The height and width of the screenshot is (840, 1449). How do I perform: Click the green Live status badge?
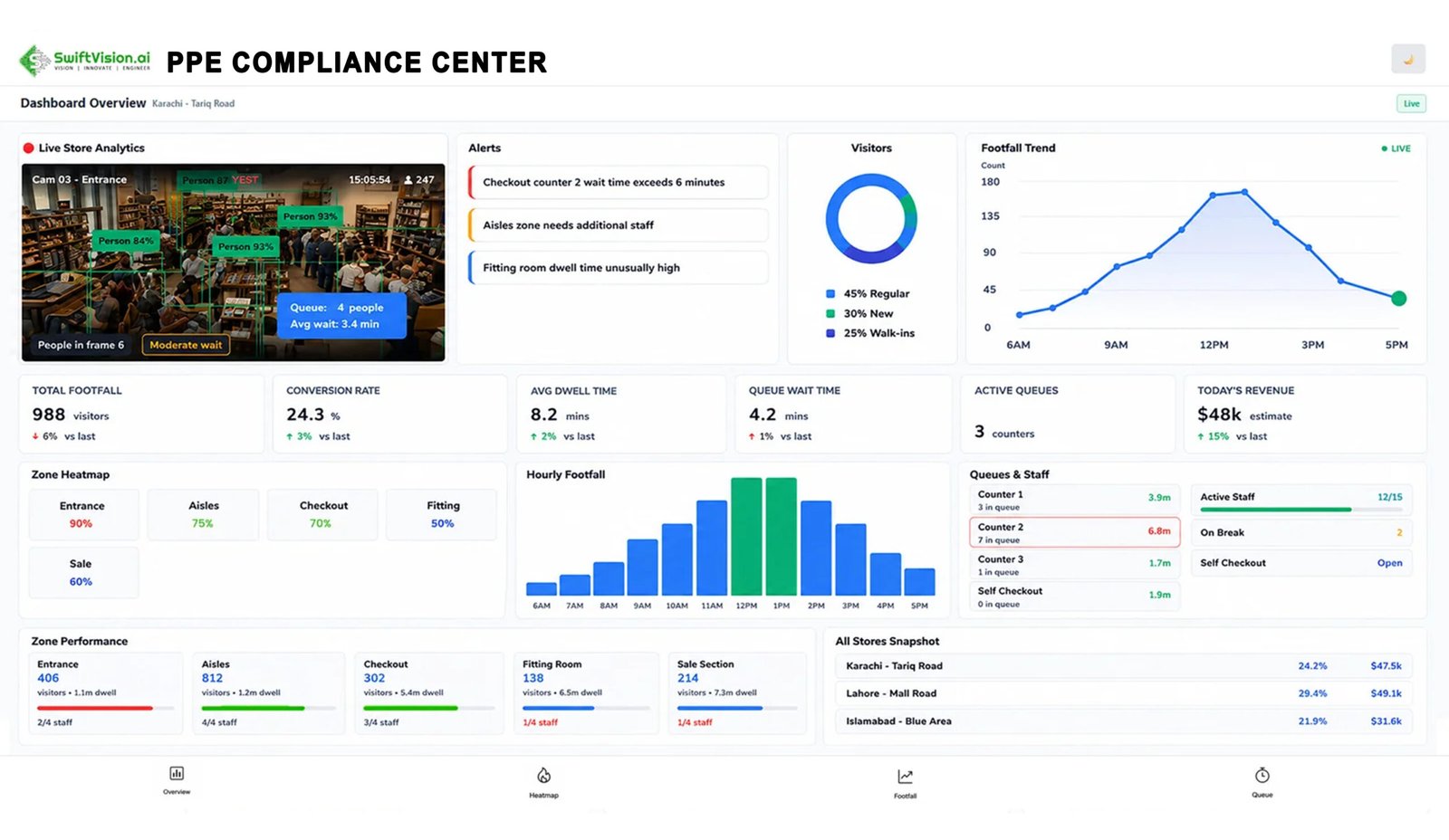pos(1411,103)
